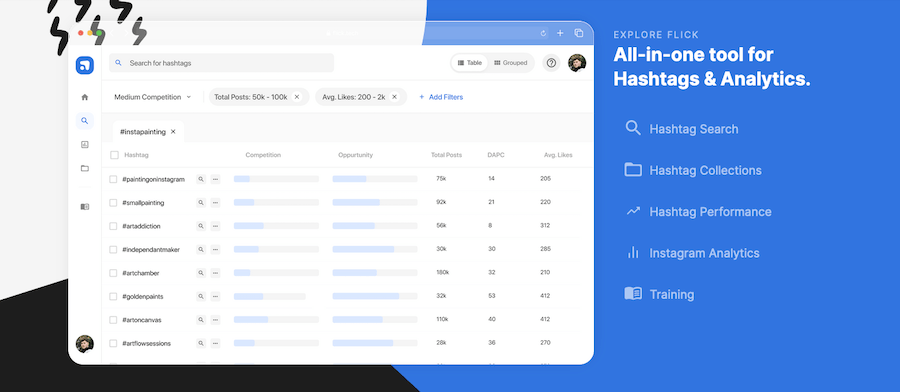Sort by Avg. Likes column header
The height and width of the screenshot is (392, 900).
pyautogui.click(x=558, y=155)
